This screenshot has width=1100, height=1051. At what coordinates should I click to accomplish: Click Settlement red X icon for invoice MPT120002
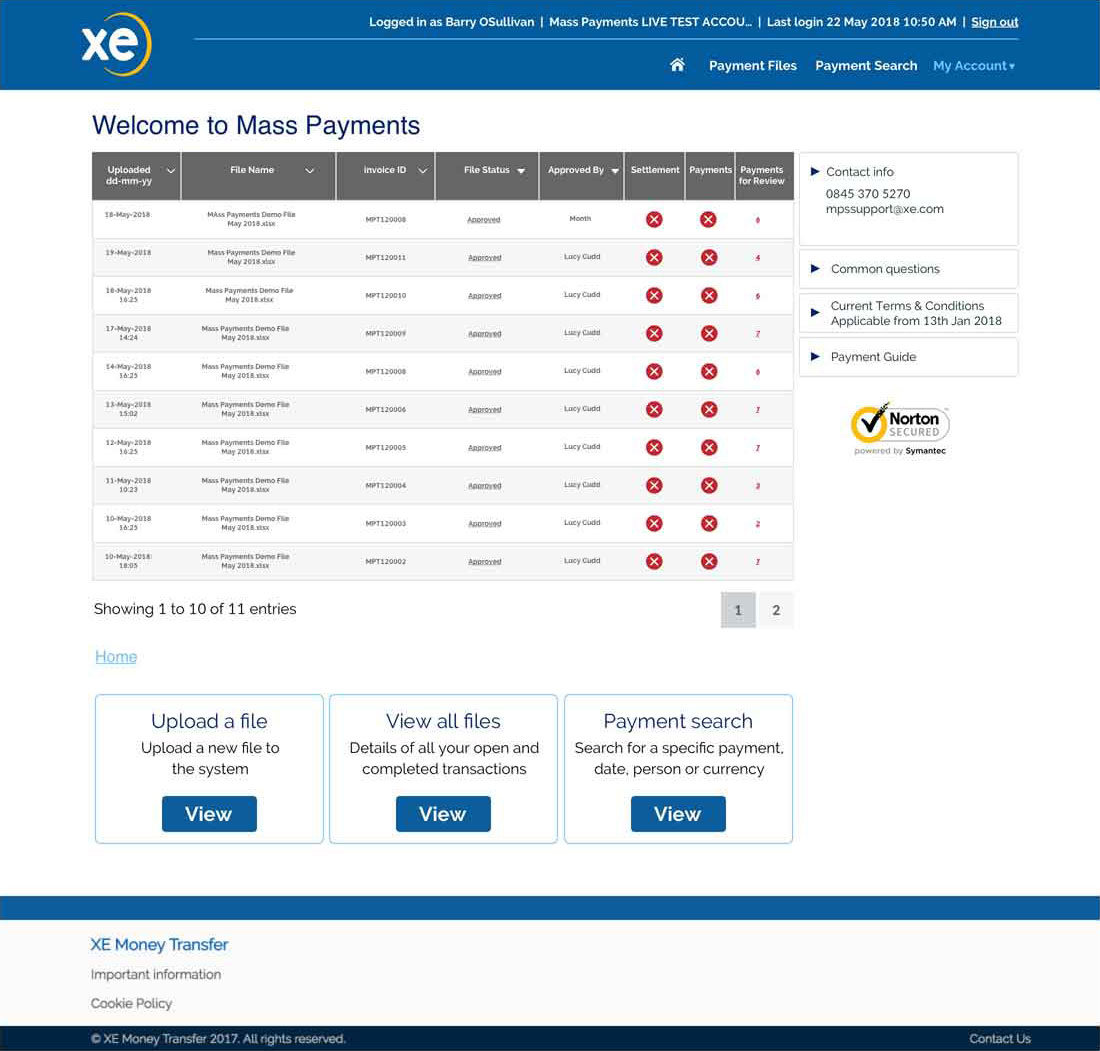tap(654, 561)
